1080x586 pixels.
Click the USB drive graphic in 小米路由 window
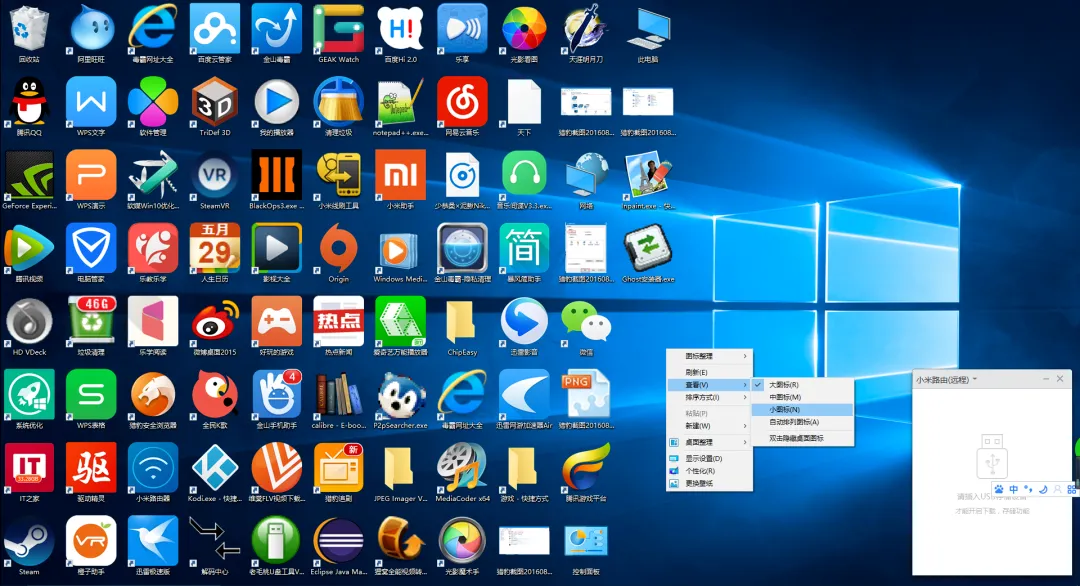(x=992, y=457)
